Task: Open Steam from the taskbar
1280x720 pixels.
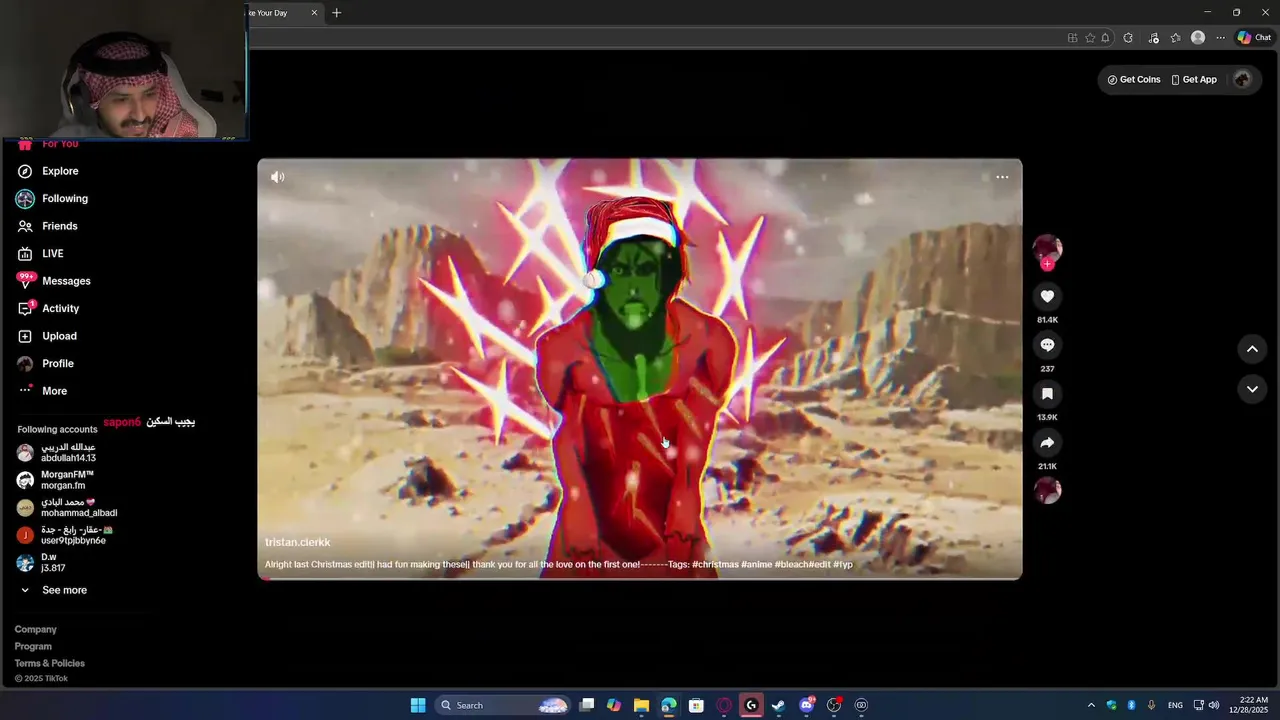Action: (x=778, y=705)
